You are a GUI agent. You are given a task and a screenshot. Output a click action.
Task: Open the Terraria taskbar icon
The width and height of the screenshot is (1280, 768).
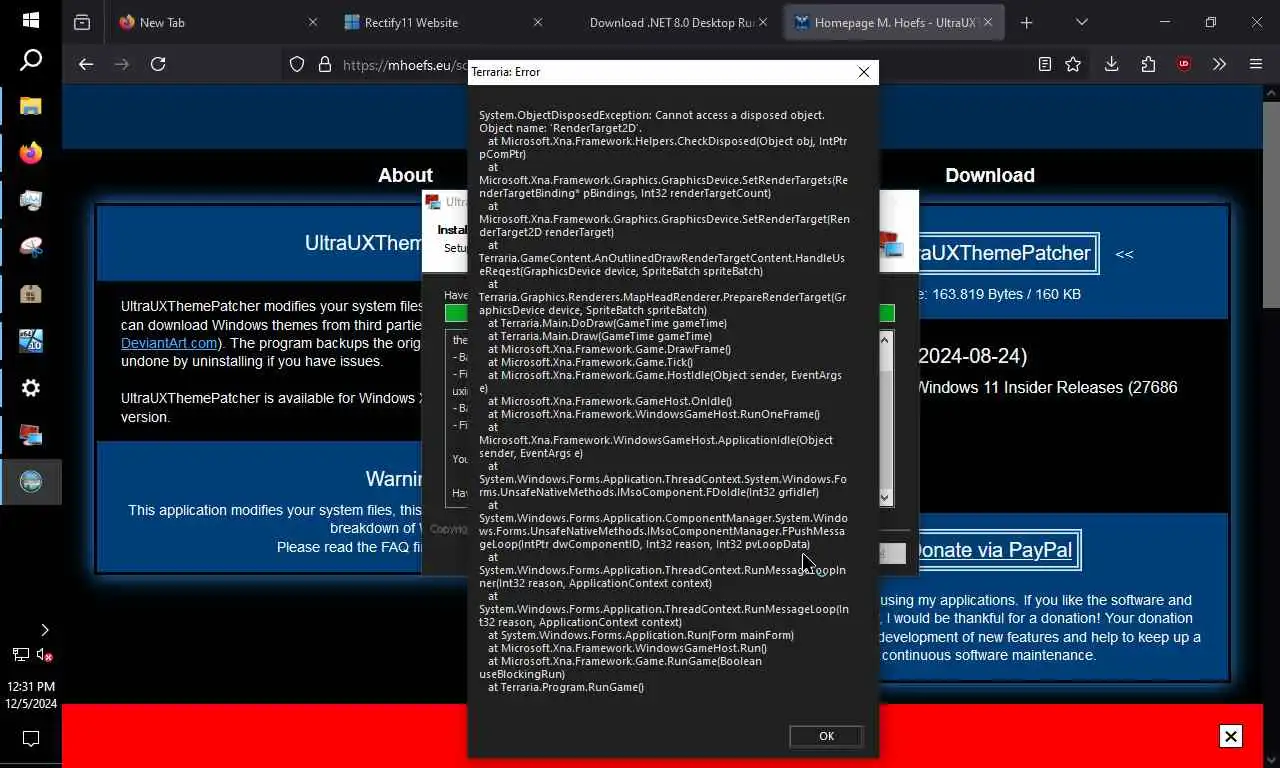[x=31, y=482]
